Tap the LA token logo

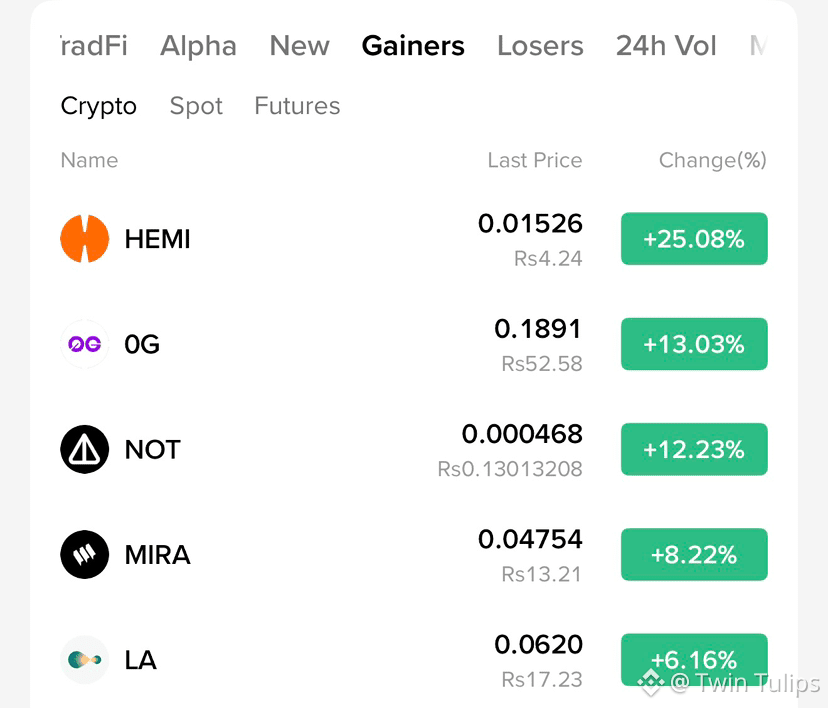[84, 660]
